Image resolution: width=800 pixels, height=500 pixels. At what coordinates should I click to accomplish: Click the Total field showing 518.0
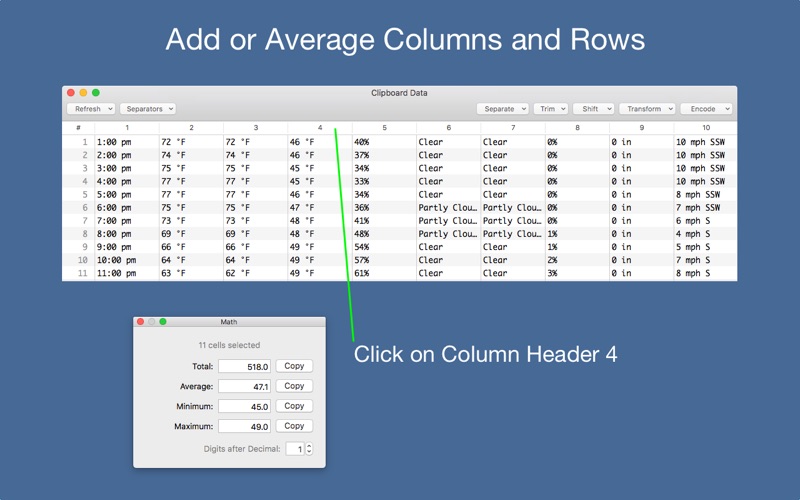coord(245,367)
